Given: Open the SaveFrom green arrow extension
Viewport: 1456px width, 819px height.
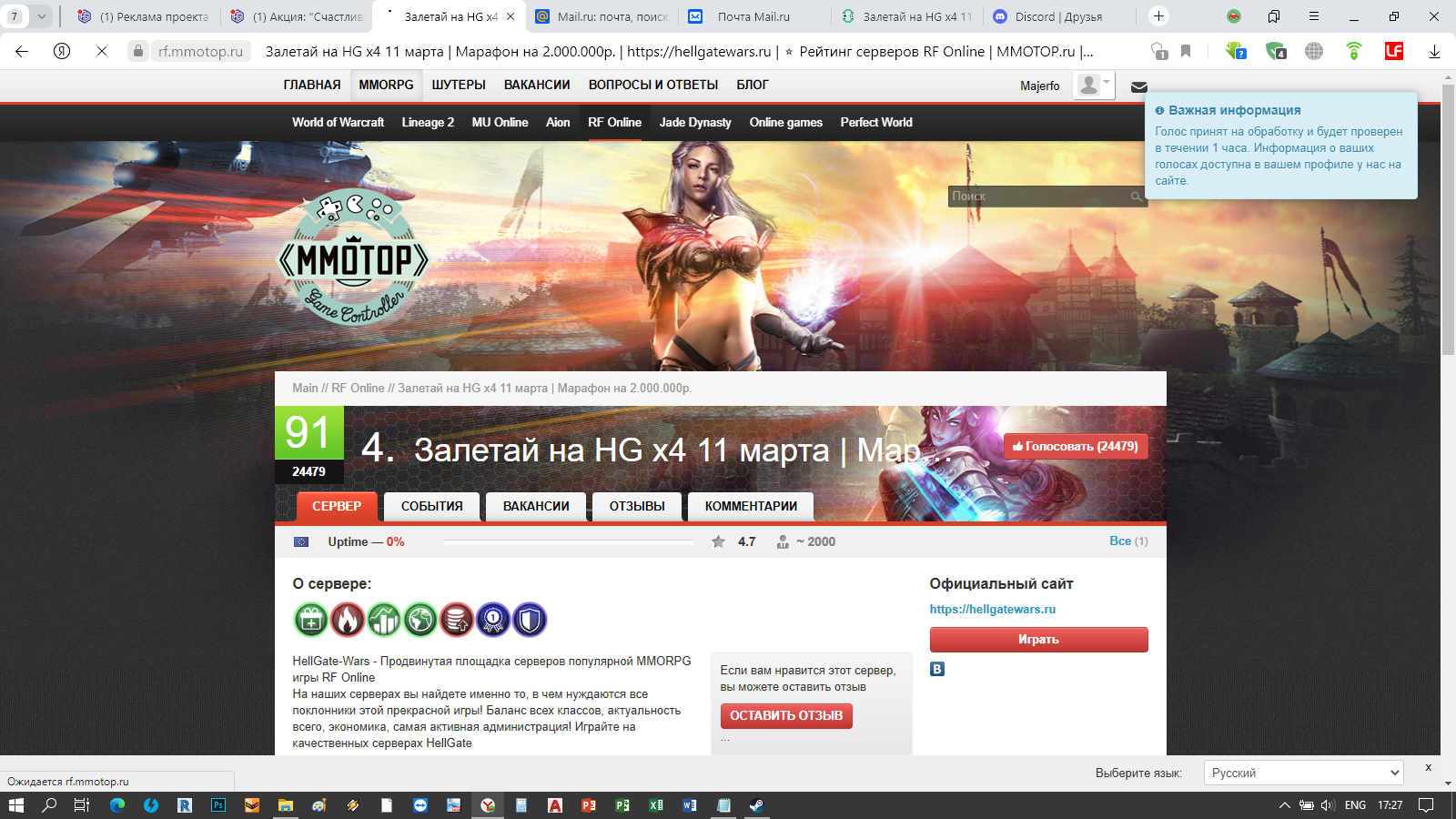Looking at the screenshot, I should (x=1235, y=52).
